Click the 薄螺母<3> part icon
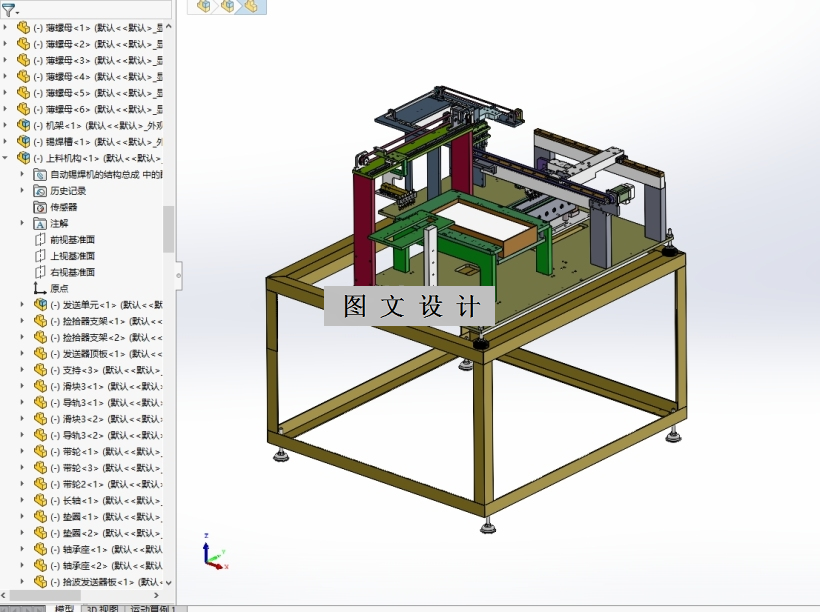Viewport: 820px width, 612px height. (x=24, y=60)
